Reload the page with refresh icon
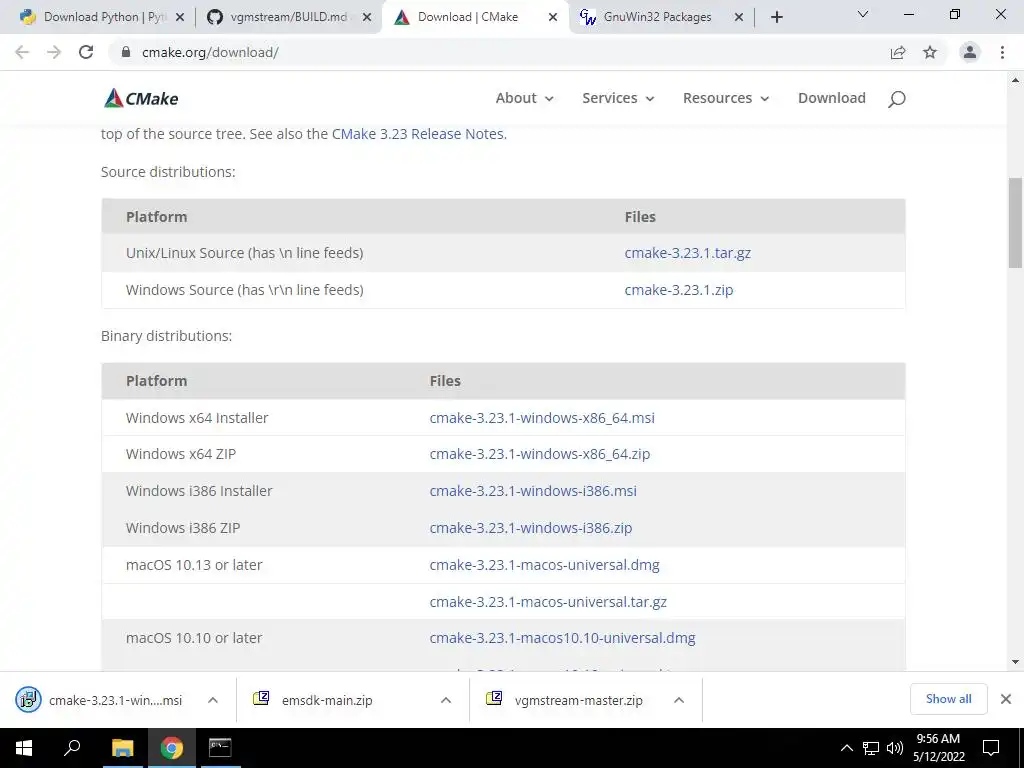 86,52
